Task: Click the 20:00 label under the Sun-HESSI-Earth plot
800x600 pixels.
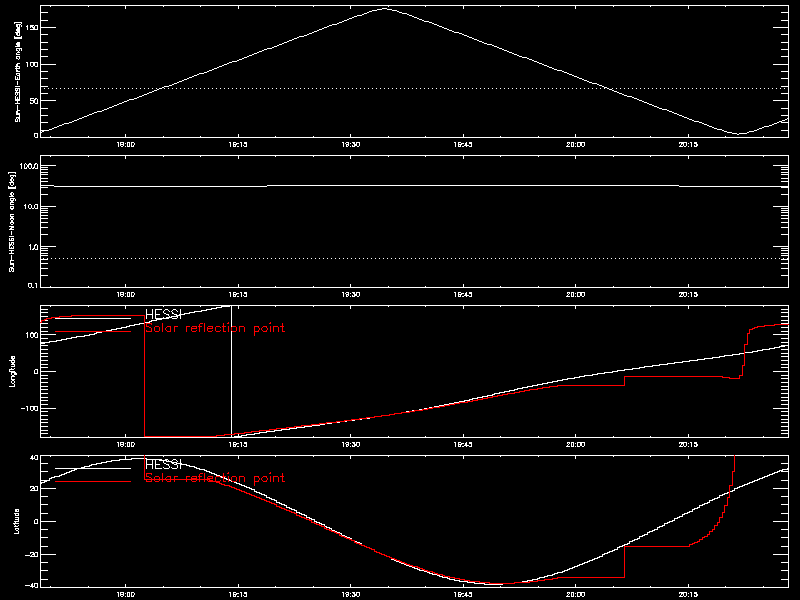Action: pos(575,145)
